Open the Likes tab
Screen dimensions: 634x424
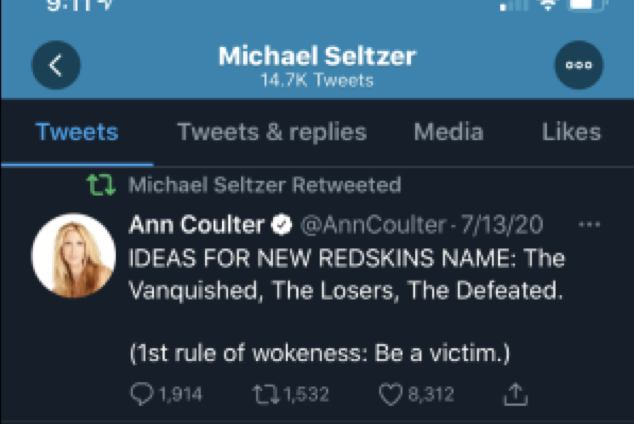click(571, 132)
